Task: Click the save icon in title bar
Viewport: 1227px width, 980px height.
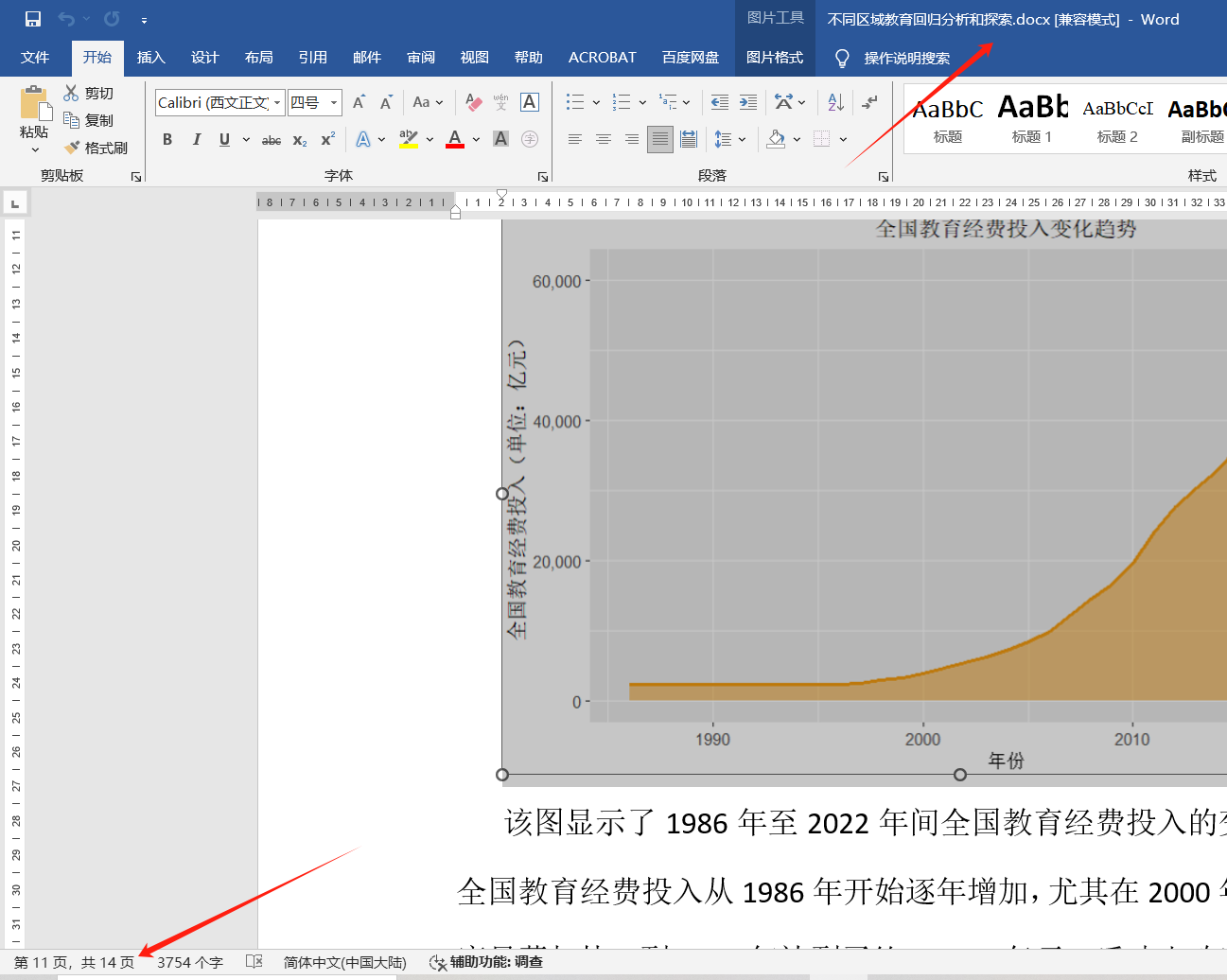Action: 33,19
